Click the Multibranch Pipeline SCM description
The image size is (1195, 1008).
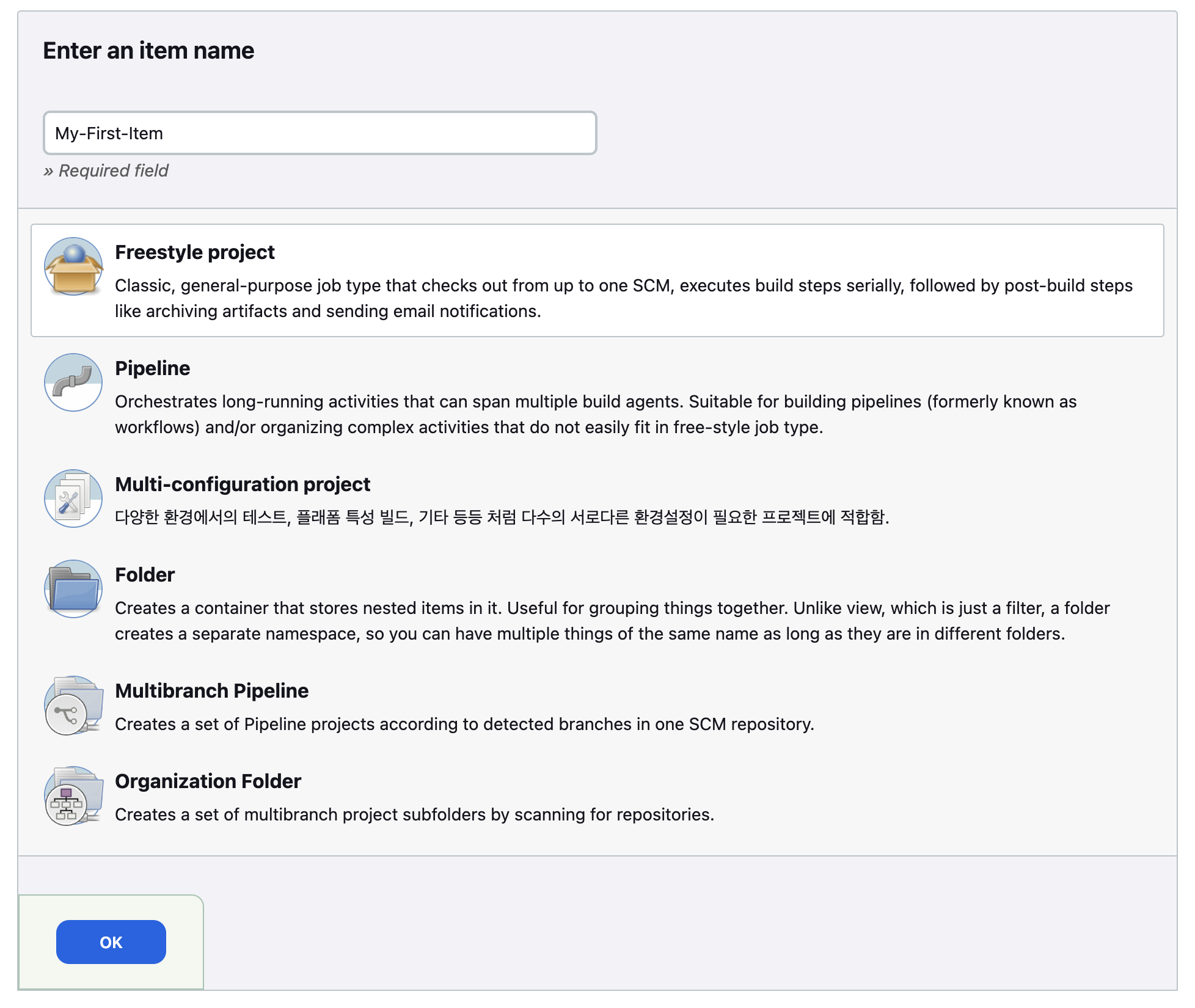coord(464,725)
